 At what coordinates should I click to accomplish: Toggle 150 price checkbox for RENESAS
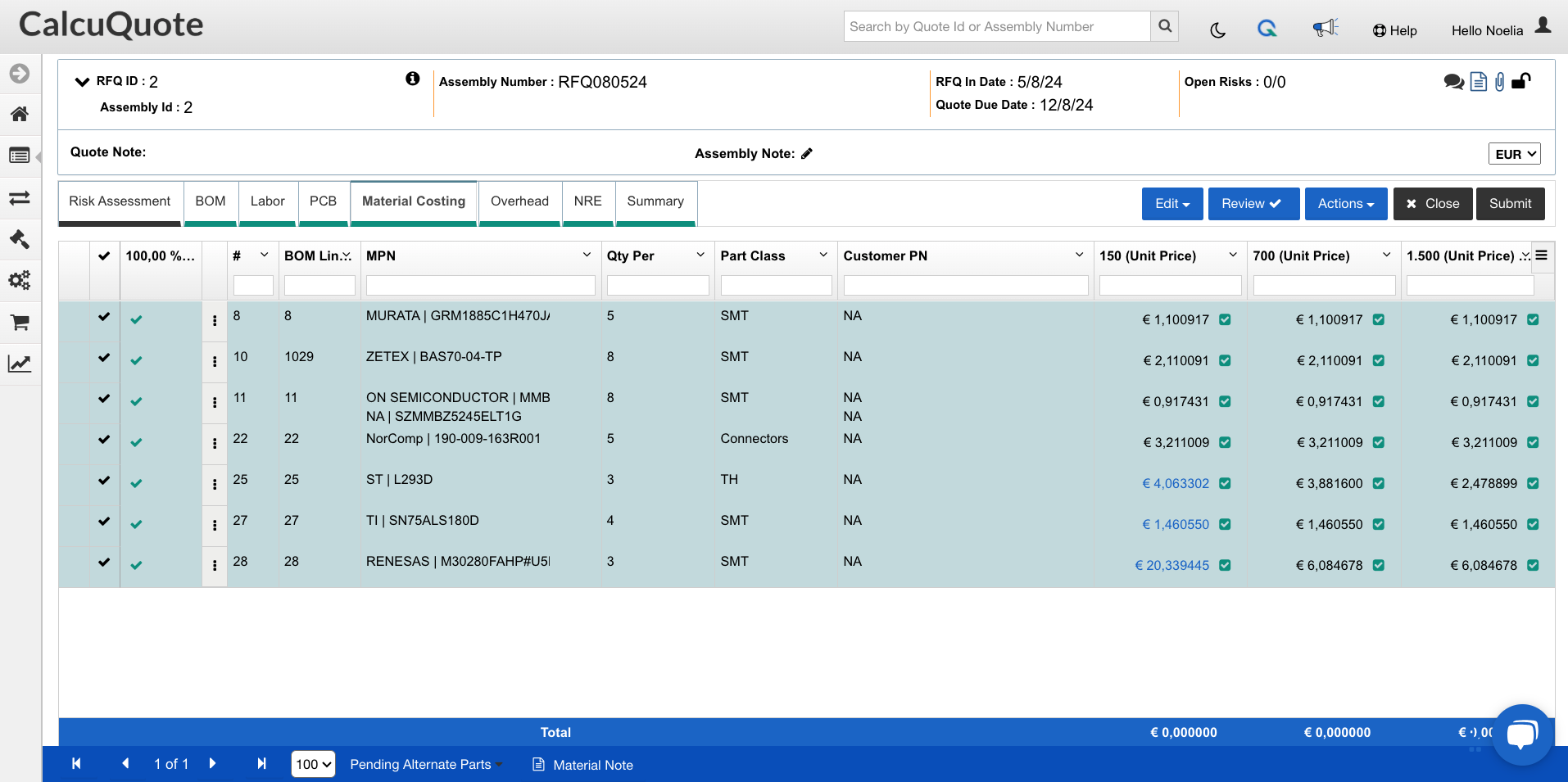(1225, 566)
